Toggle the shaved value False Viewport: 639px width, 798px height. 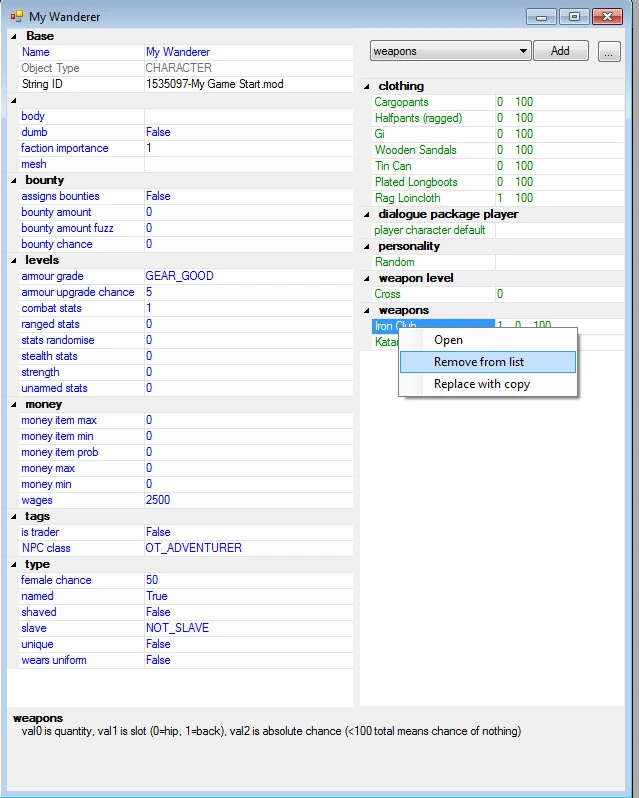248,612
